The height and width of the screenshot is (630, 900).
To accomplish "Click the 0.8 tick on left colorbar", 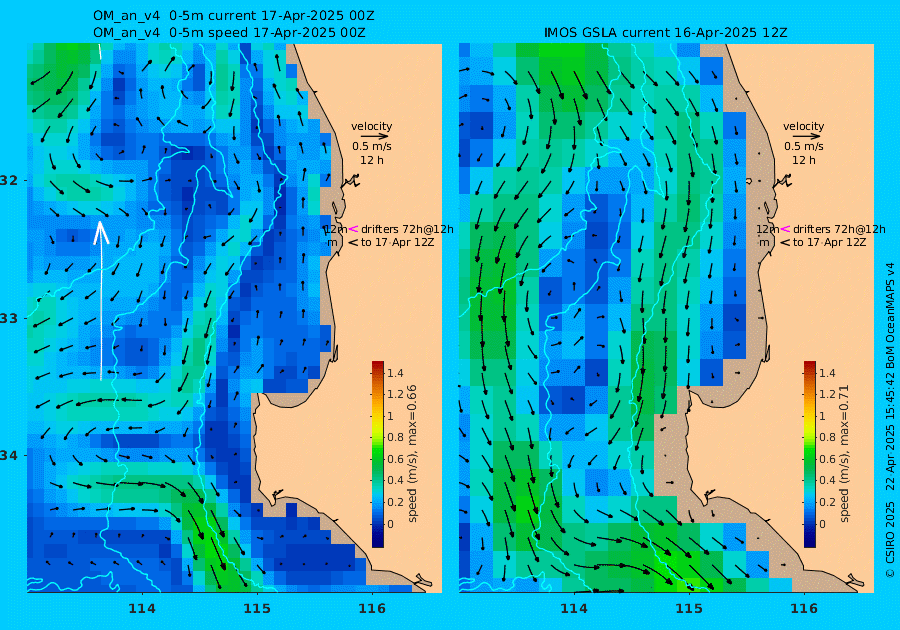I will click(395, 437).
